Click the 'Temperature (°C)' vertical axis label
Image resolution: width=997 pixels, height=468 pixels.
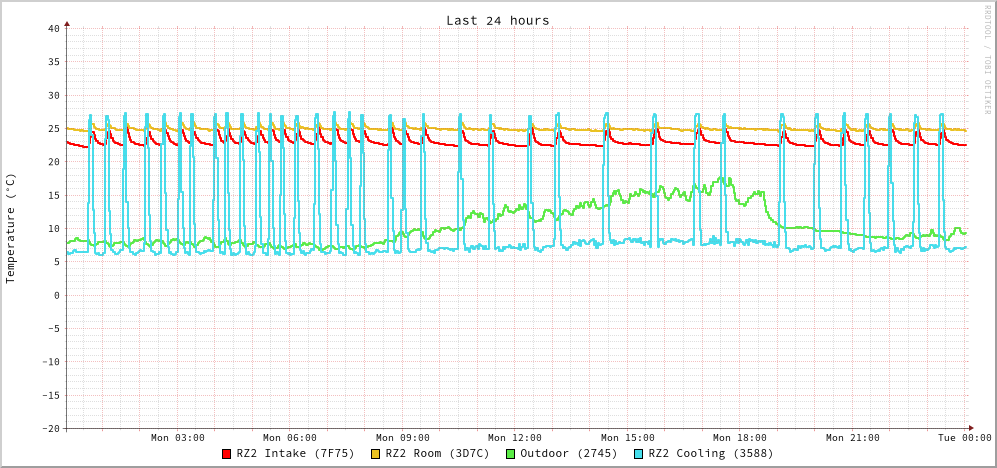(11, 228)
